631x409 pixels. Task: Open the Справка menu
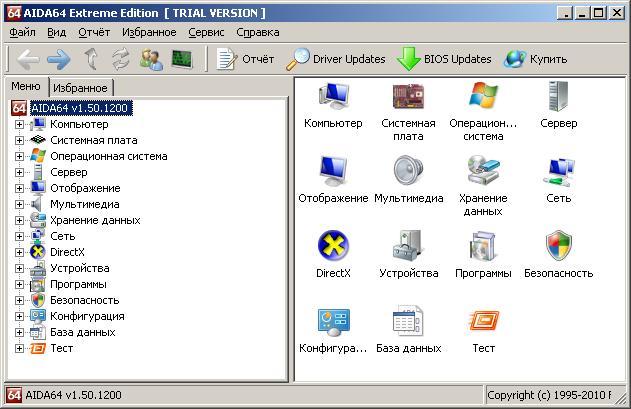click(258, 33)
